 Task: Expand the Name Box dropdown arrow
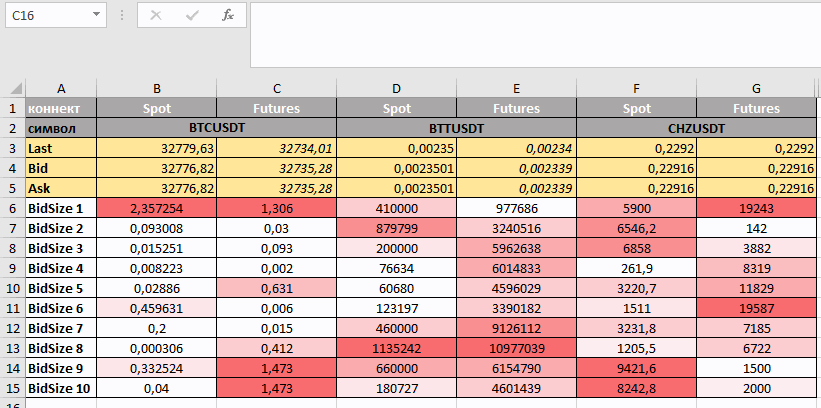pyautogui.click(x=96, y=16)
